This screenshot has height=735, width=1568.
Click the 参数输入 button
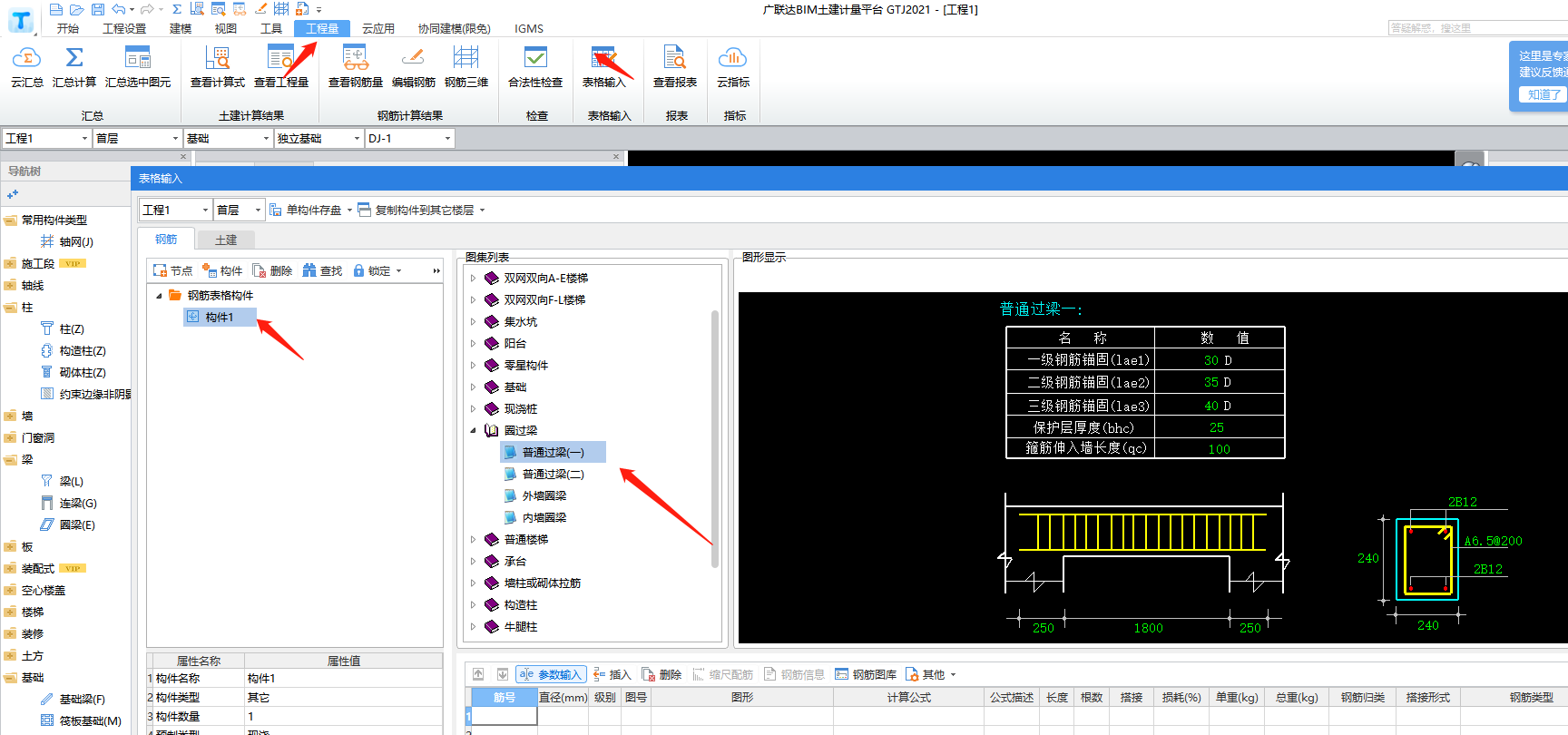tap(551, 674)
